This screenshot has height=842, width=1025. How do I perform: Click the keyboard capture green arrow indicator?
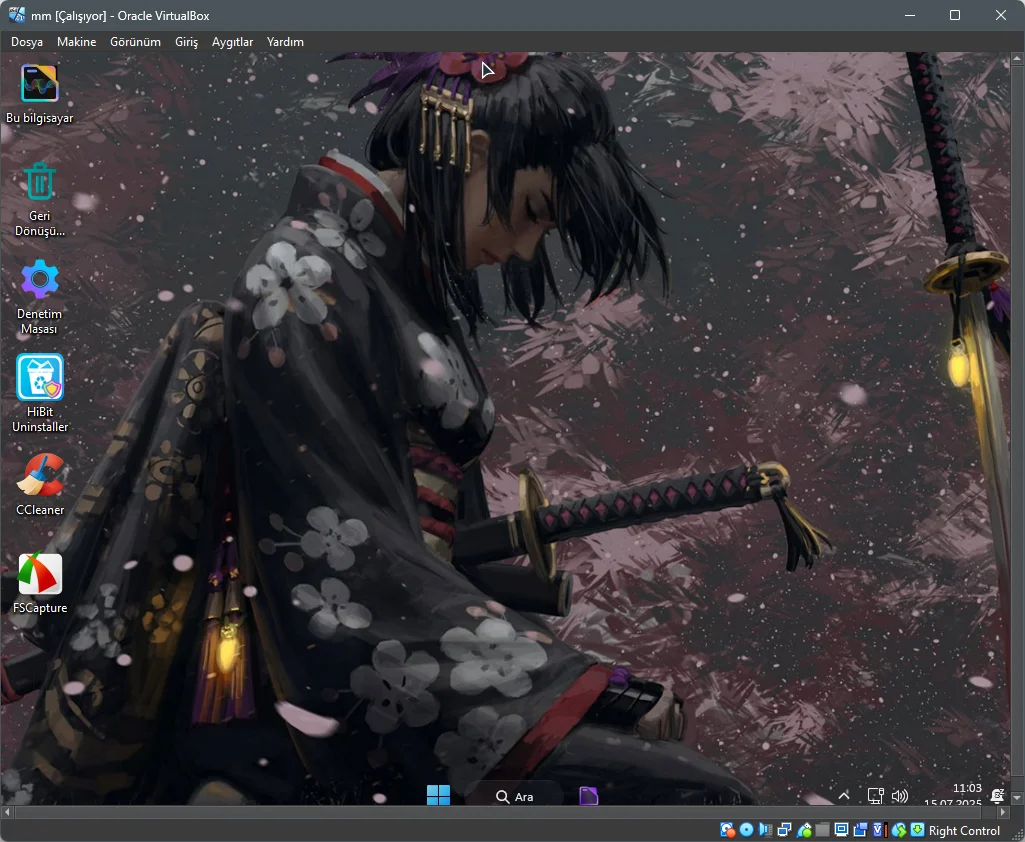(x=917, y=830)
